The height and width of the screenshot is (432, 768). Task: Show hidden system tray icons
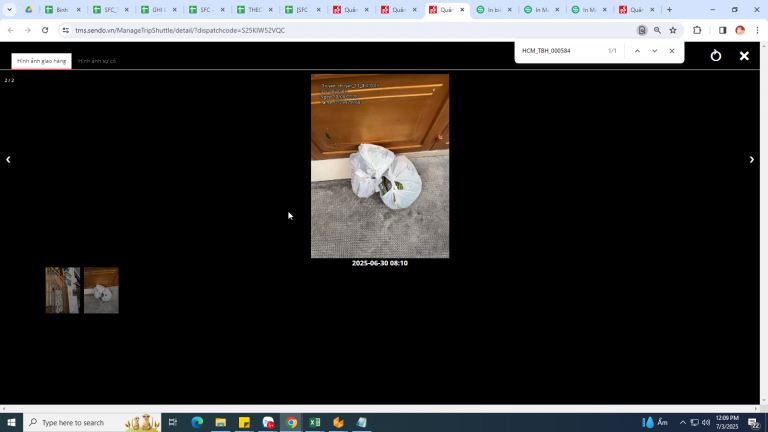click(x=683, y=422)
